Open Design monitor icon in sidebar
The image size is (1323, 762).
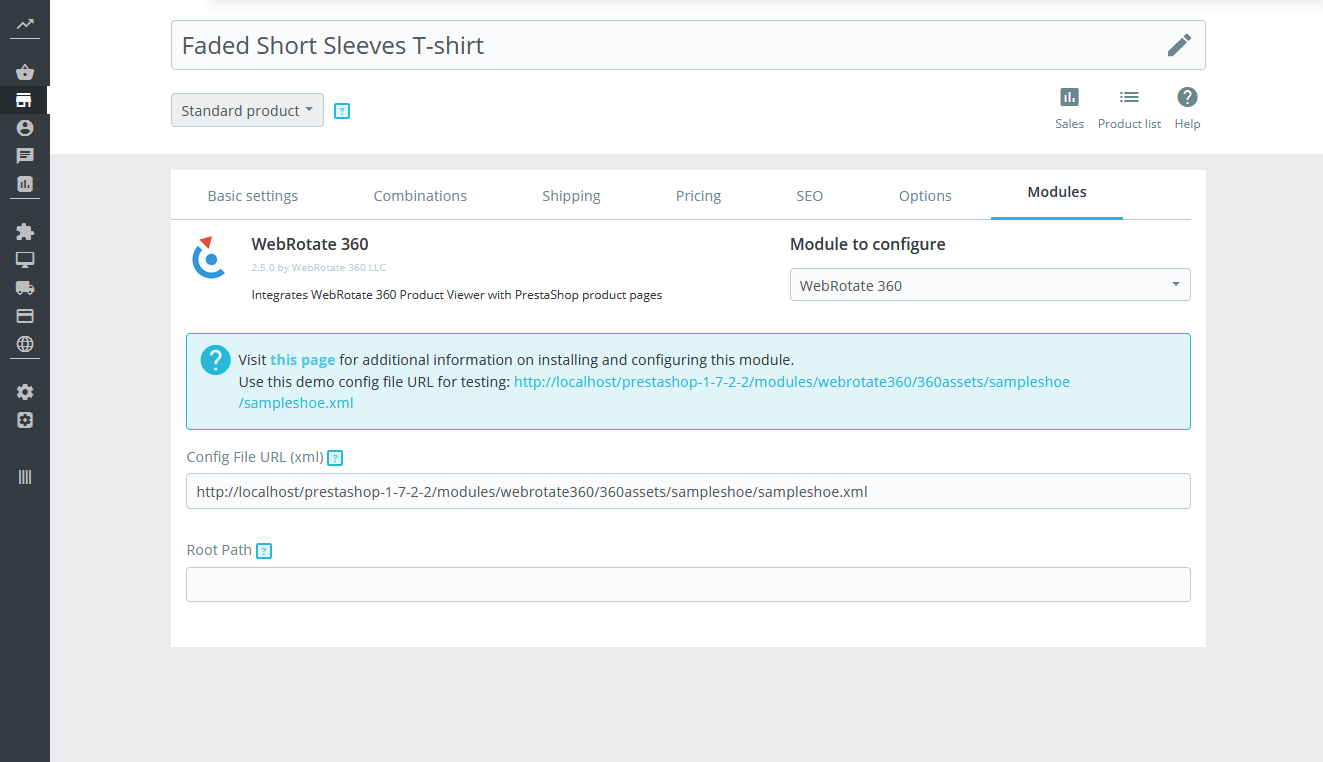click(x=25, y=260)
